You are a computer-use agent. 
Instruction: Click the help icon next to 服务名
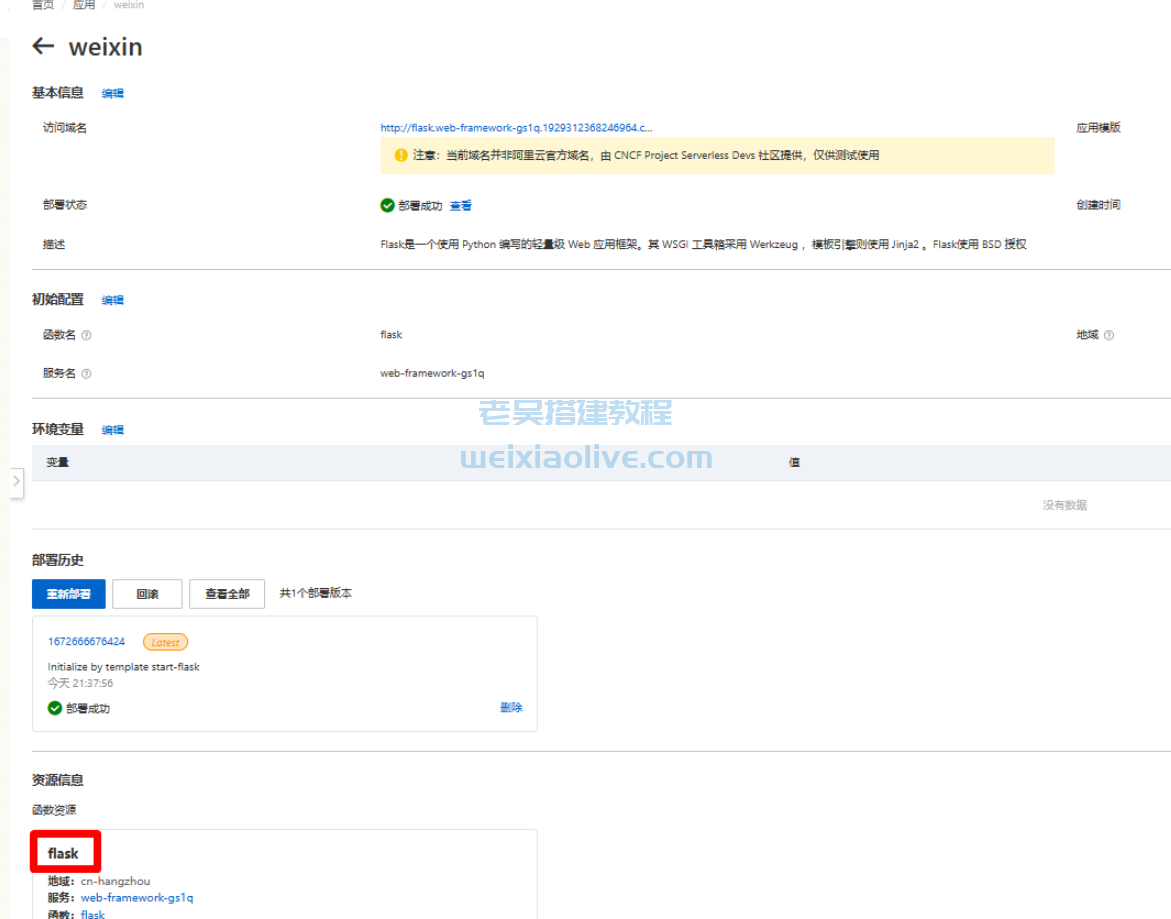86,374
